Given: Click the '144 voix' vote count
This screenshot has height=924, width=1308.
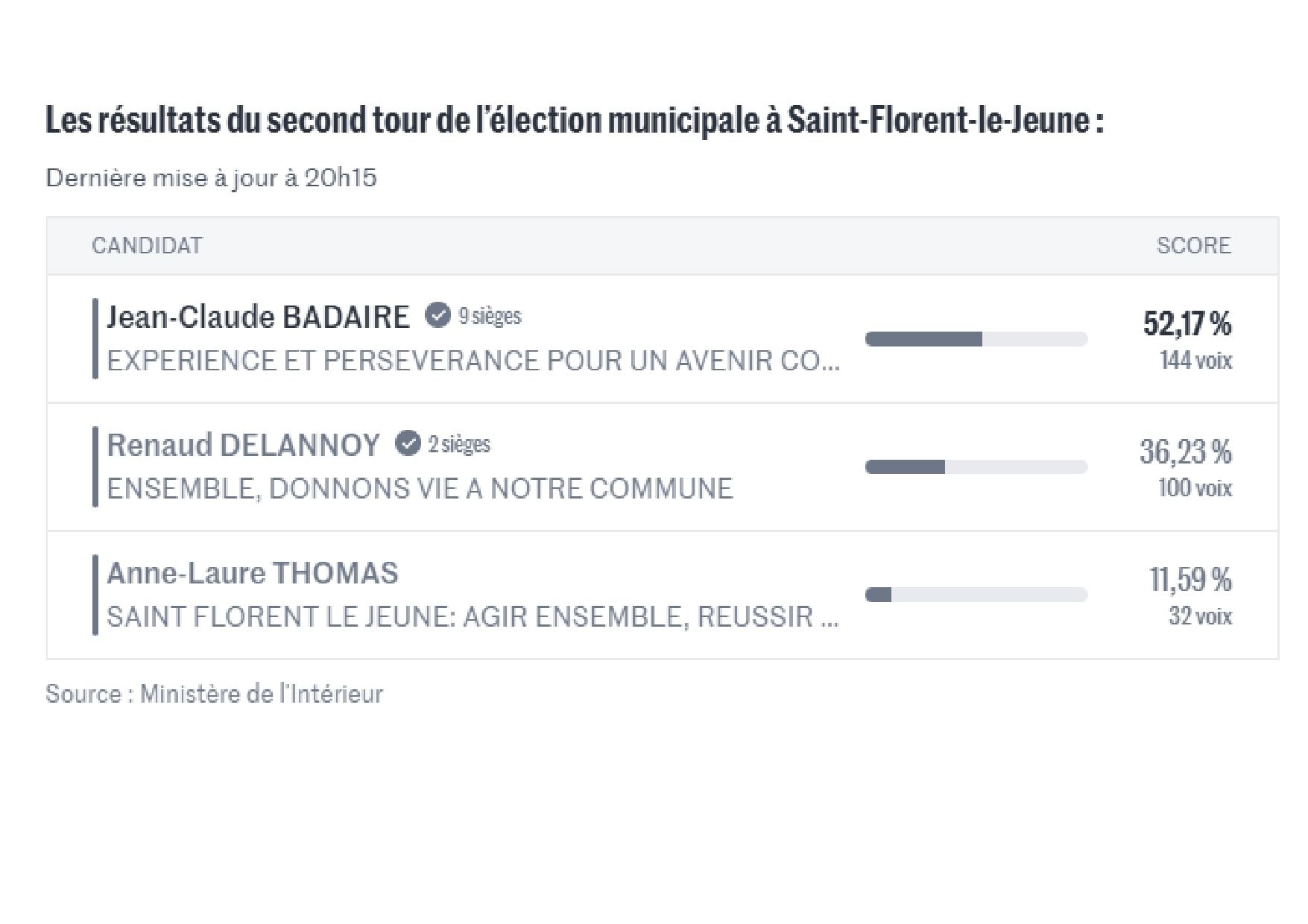Looking at the screenshot, I should 1195,361.
